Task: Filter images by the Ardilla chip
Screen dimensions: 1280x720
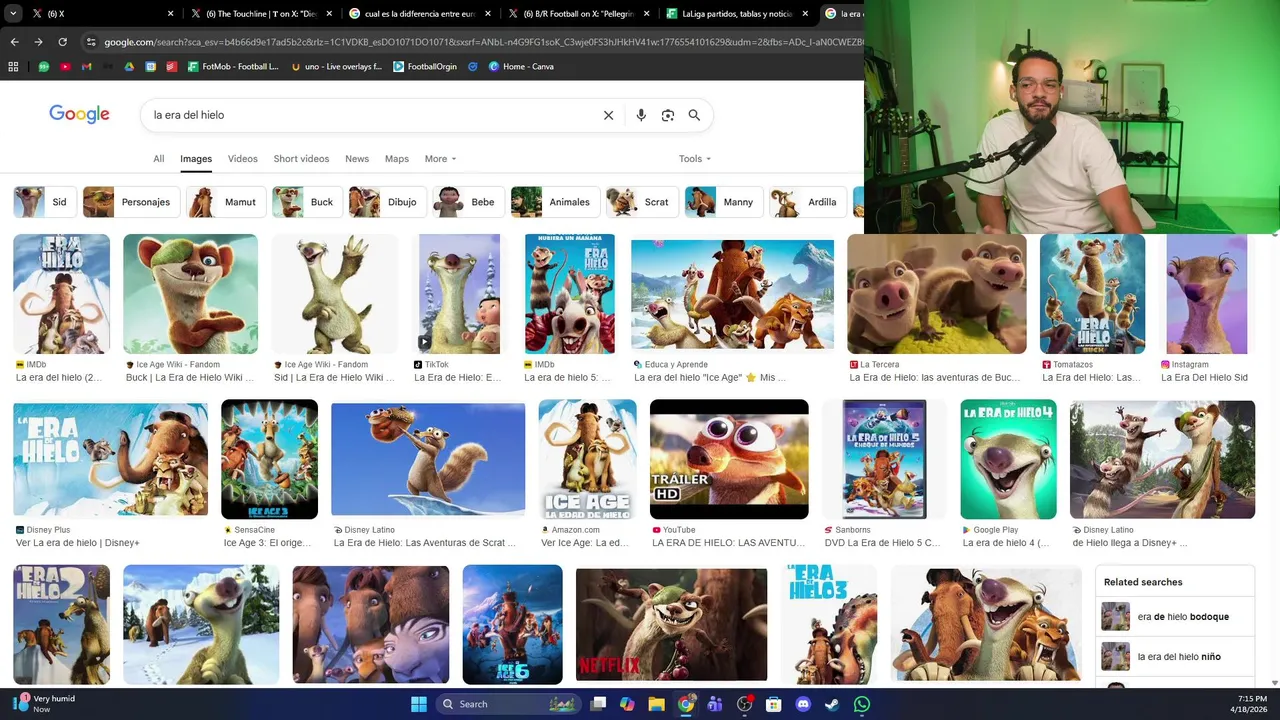Action: [808, 202]
